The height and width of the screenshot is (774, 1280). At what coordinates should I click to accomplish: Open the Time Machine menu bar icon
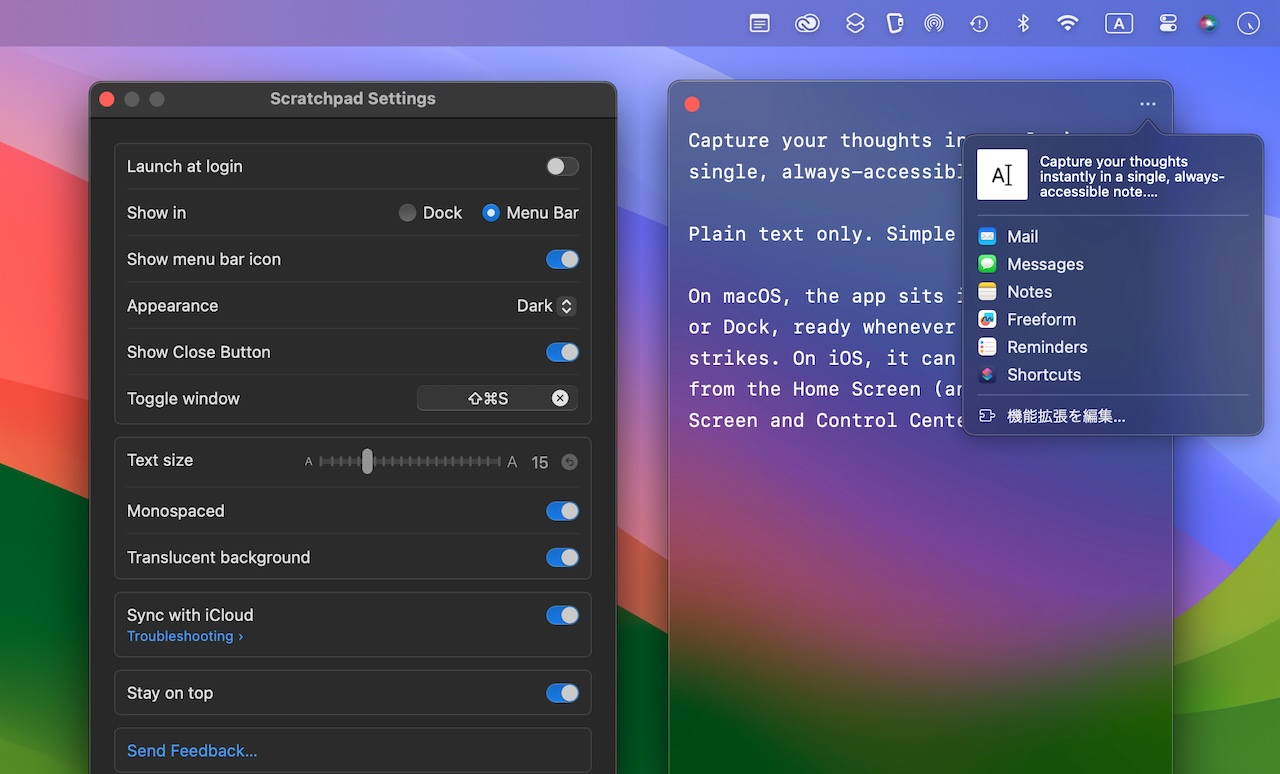tap(979, 23)
